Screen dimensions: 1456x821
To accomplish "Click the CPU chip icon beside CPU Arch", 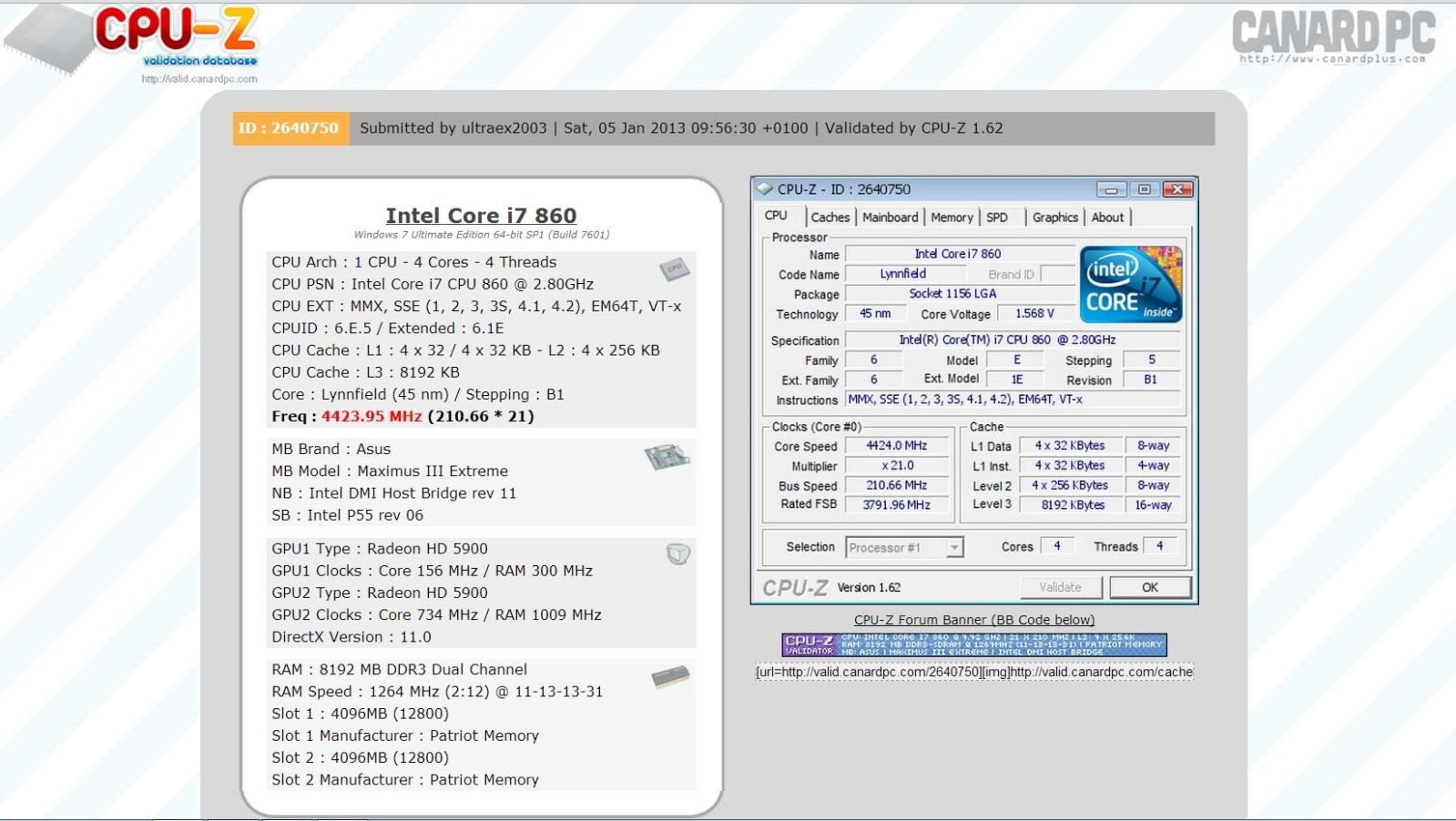I will pos(674,269).
